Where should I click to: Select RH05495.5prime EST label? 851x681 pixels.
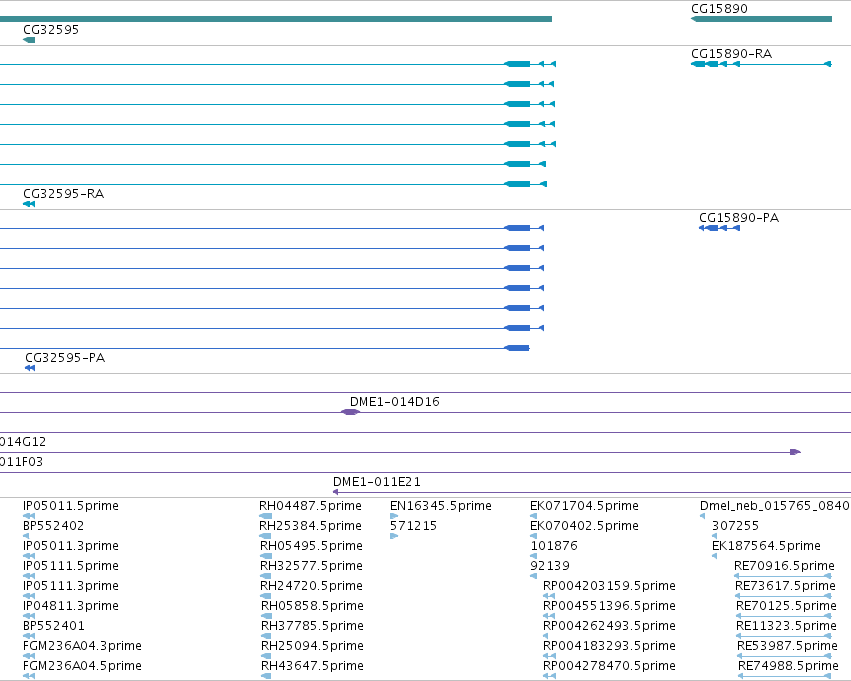click(312, 546)
